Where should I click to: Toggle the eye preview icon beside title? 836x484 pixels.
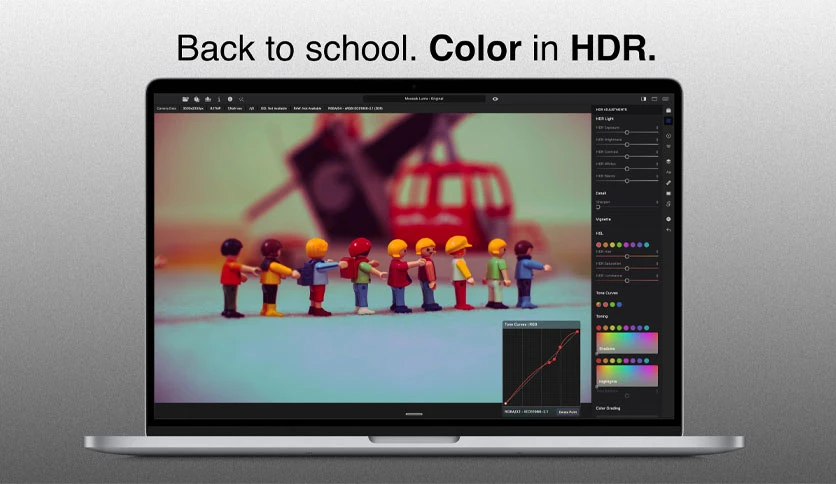[x=495, y=99]
